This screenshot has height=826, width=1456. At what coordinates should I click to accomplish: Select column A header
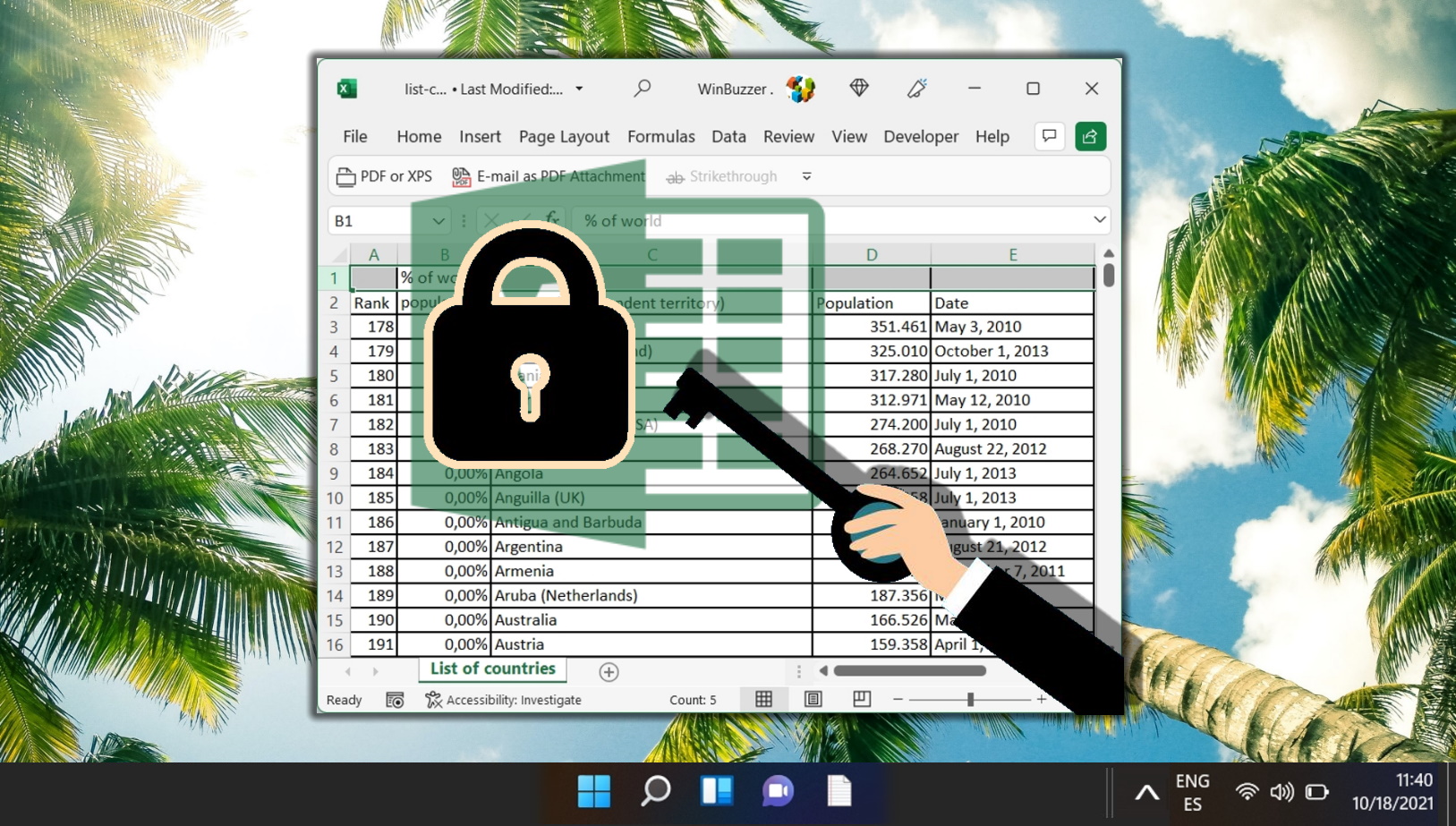pos(373,254)
